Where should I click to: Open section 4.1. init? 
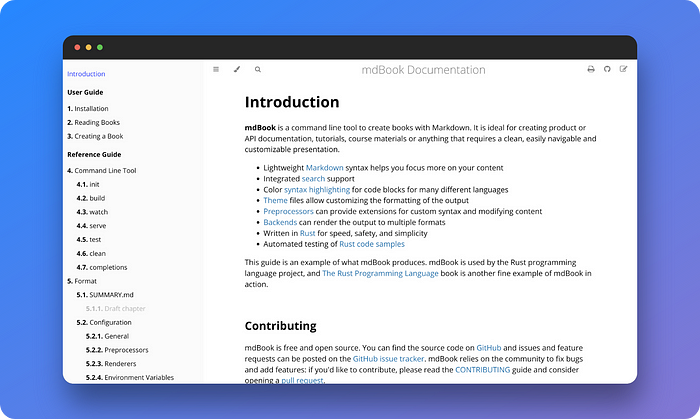coord(88,184)
